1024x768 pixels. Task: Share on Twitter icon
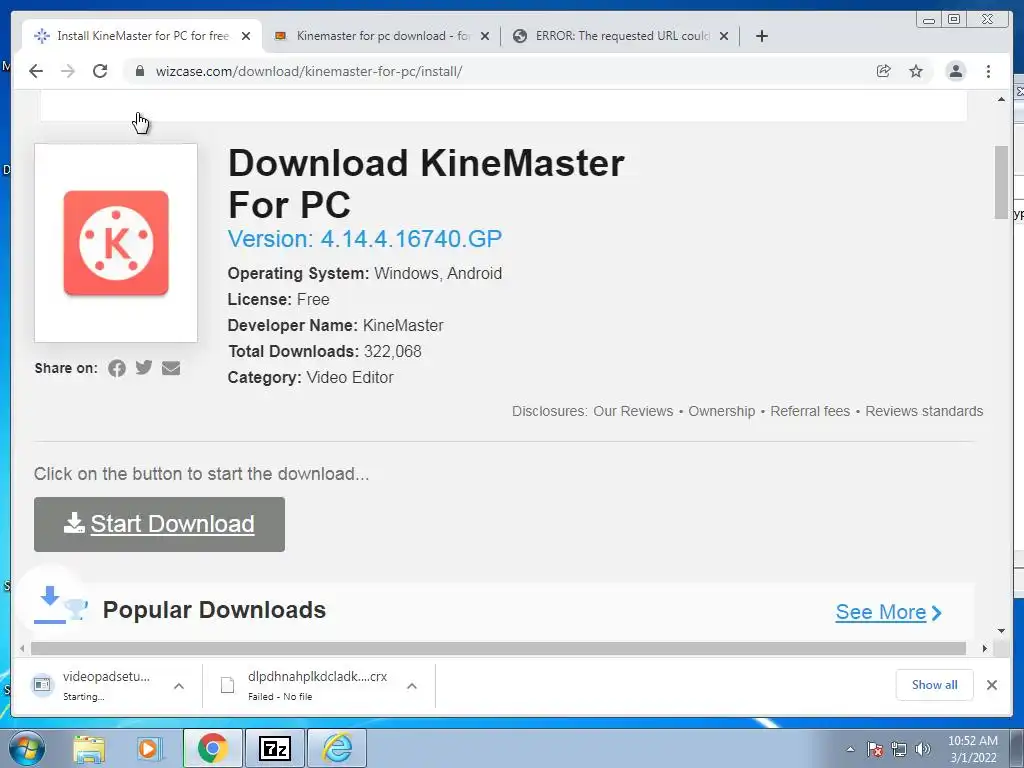[x=144, y=368]
